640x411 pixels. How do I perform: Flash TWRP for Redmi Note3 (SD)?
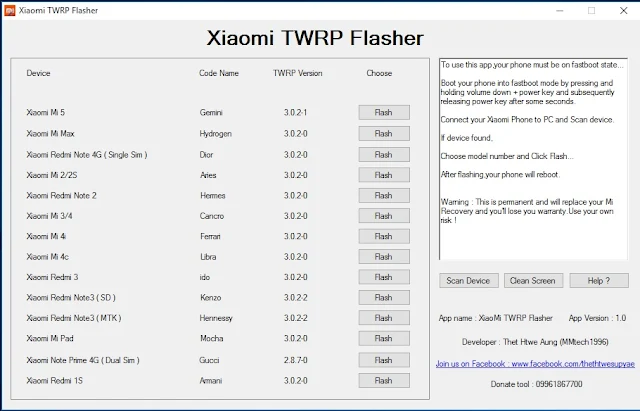point(384,298)
